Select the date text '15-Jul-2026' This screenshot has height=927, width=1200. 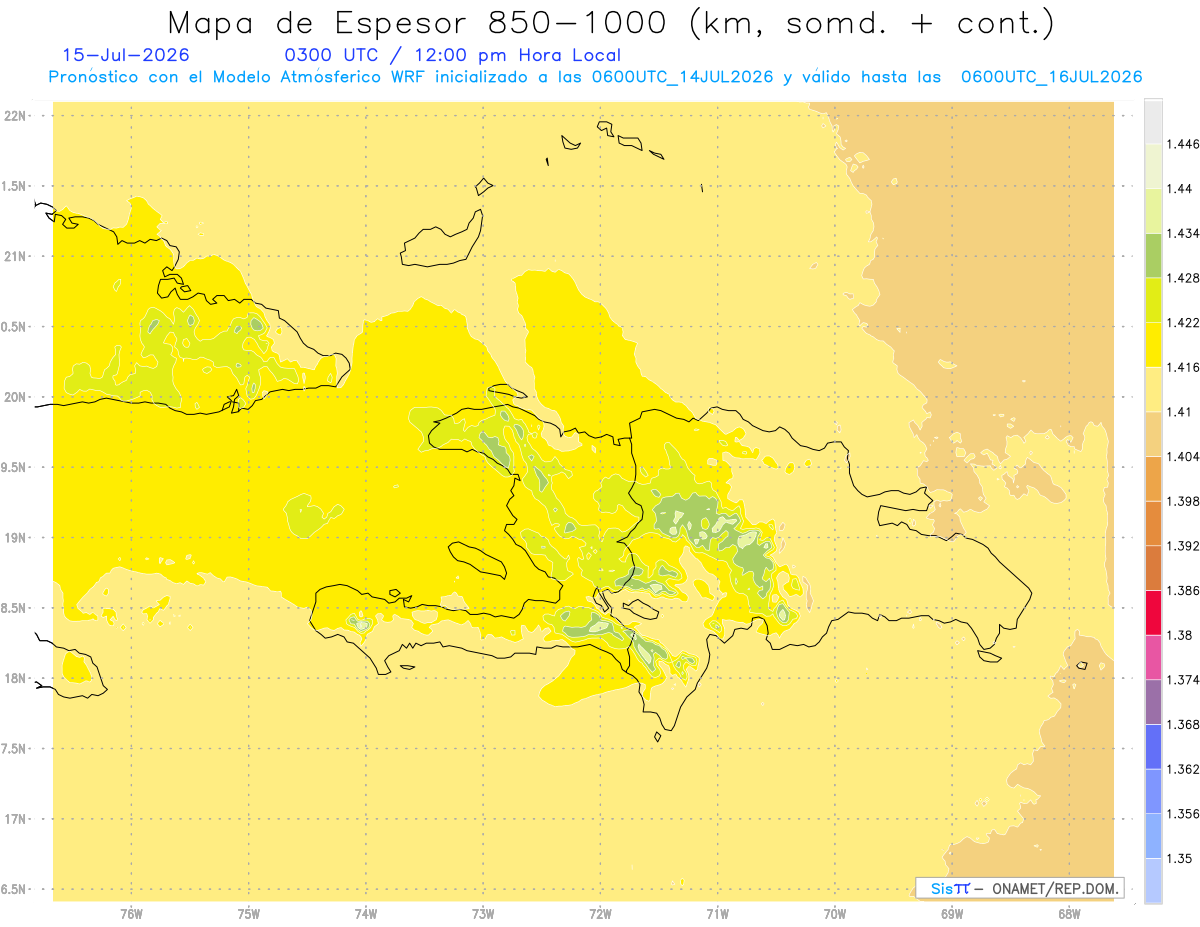[x=126, y=55]
